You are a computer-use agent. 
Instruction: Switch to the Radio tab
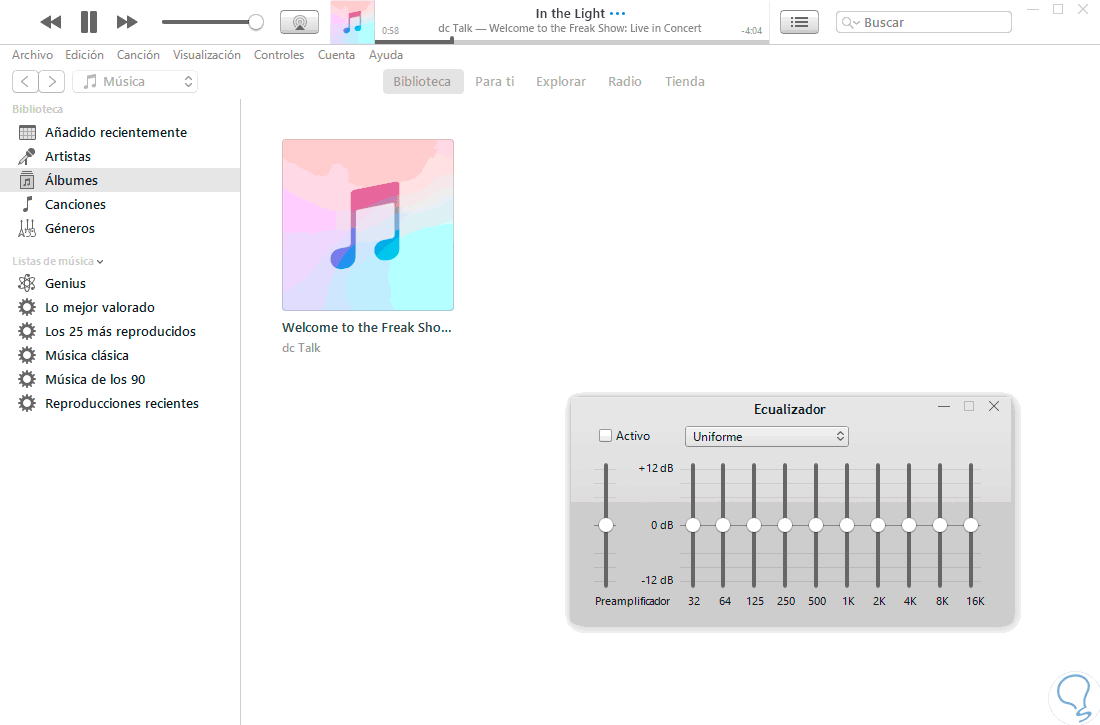(624, 81)
